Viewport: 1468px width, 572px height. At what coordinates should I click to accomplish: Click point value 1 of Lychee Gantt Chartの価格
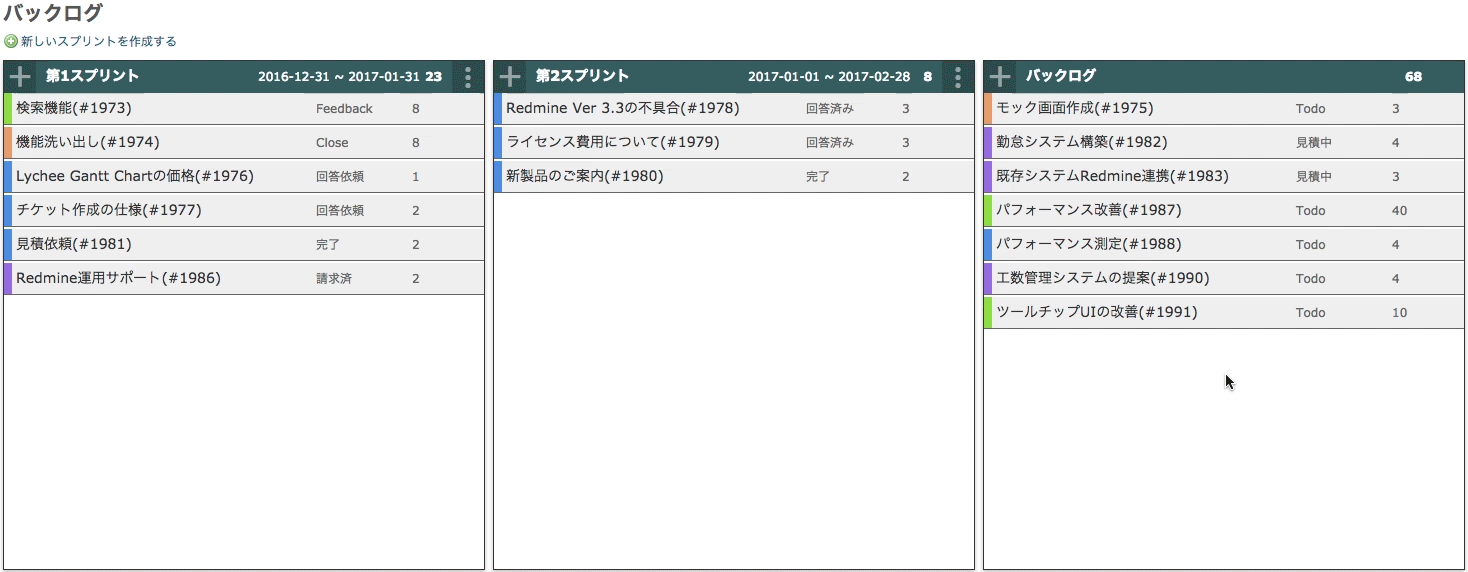point(415,177)
